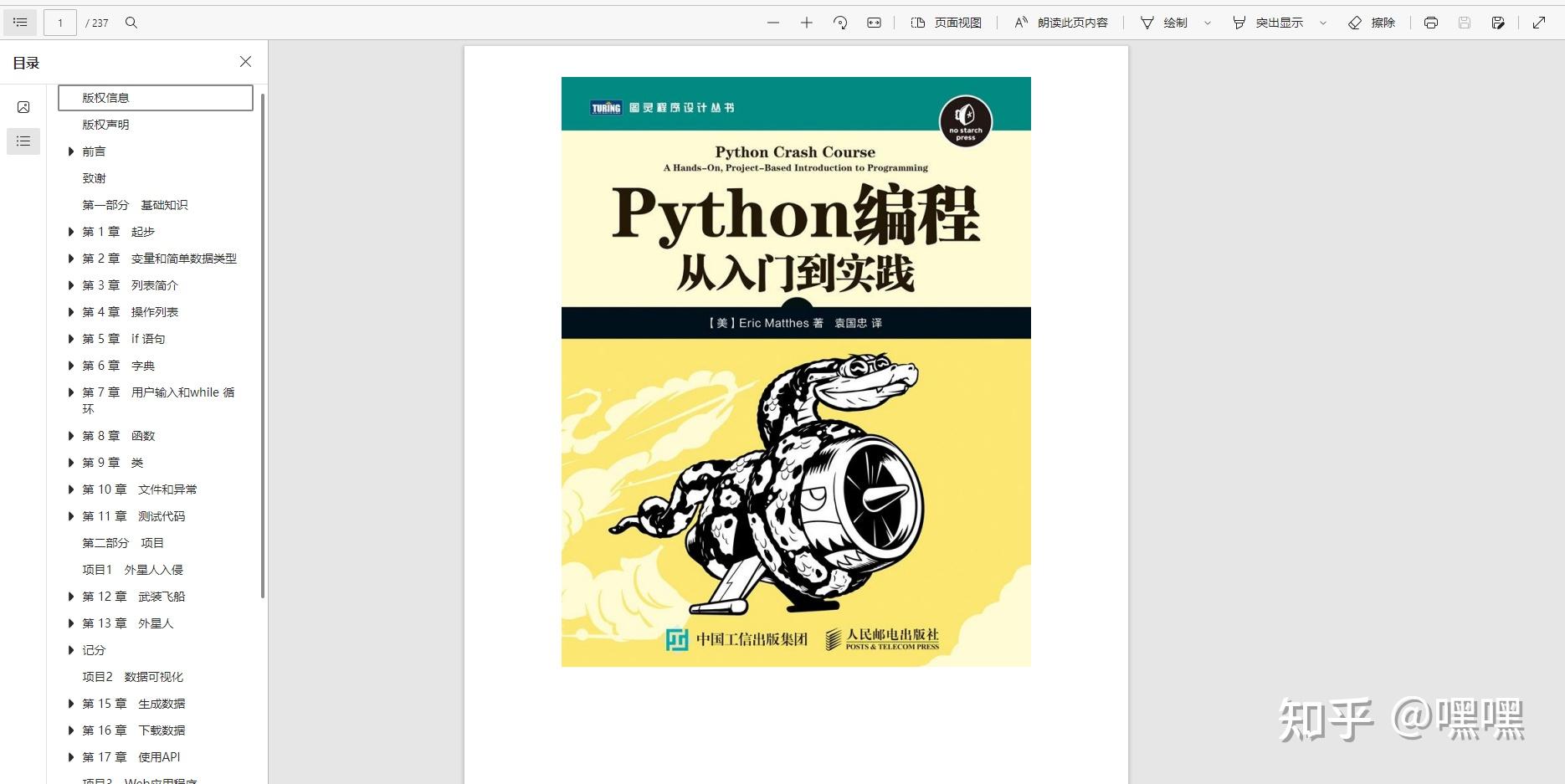Open 第 17 章 使用API chapter text
The image size is (1565, 784).
pyautogui.click(x=131, y=757)
